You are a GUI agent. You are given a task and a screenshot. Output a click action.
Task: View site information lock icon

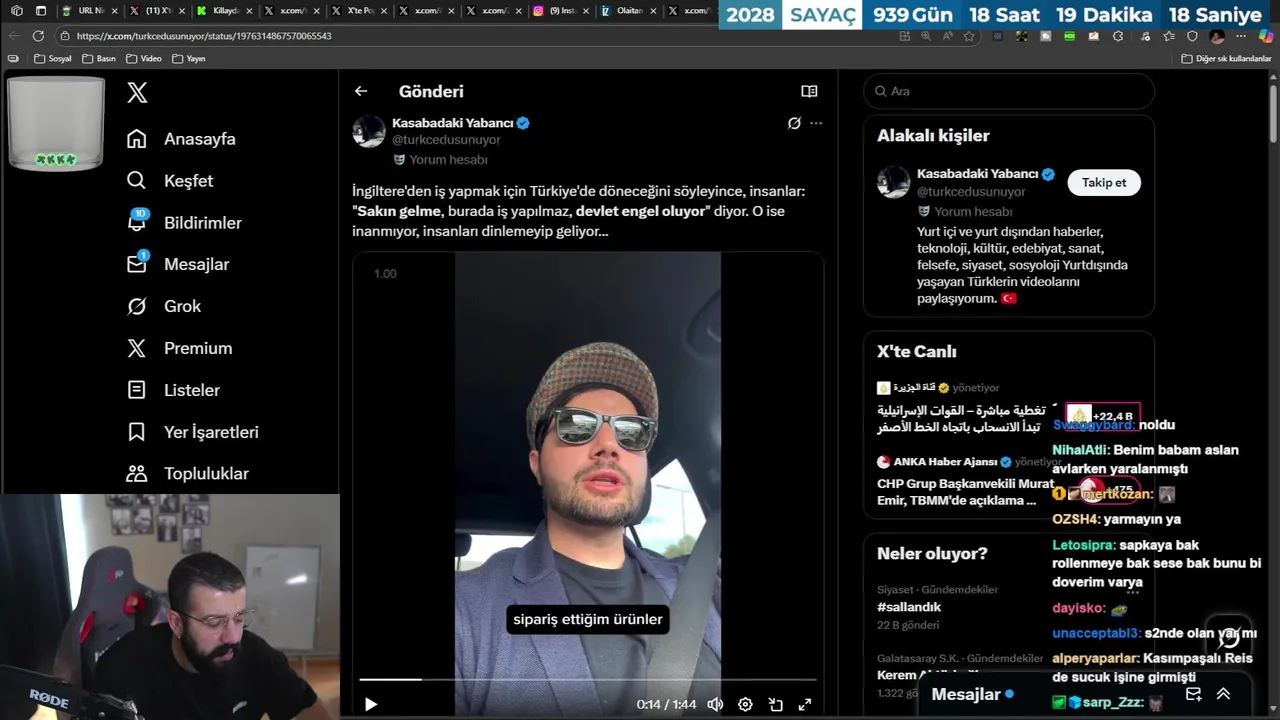pos(64,36)
